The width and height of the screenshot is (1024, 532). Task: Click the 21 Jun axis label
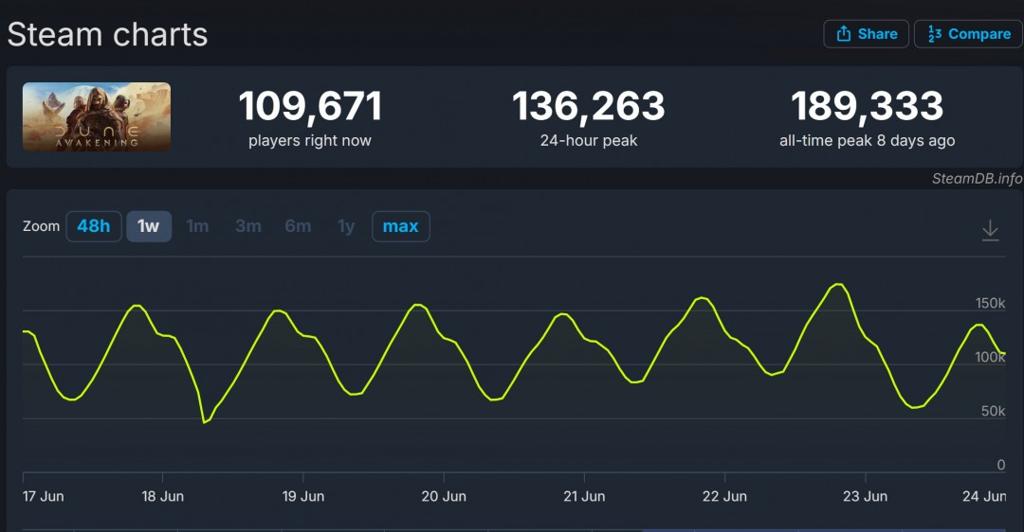[x=584, y=496]
